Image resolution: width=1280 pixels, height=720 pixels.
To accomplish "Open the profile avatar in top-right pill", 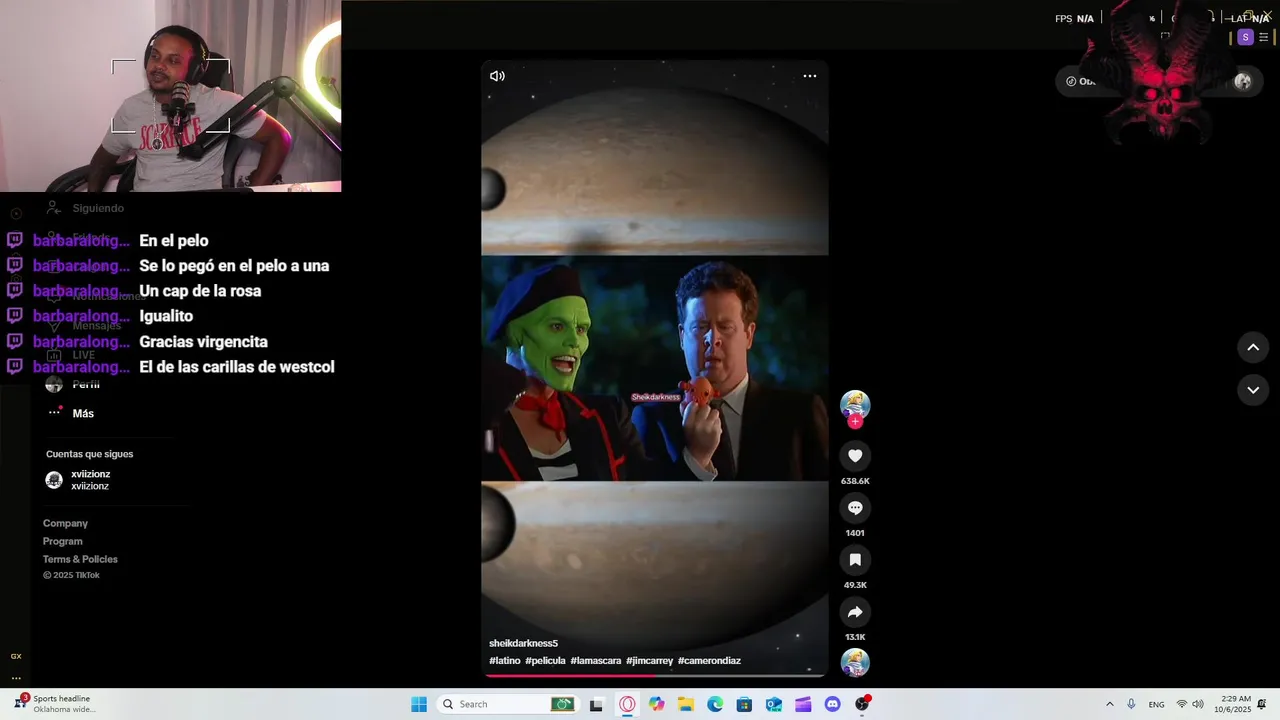I will pyautogui.click(x=1242, y=82).
